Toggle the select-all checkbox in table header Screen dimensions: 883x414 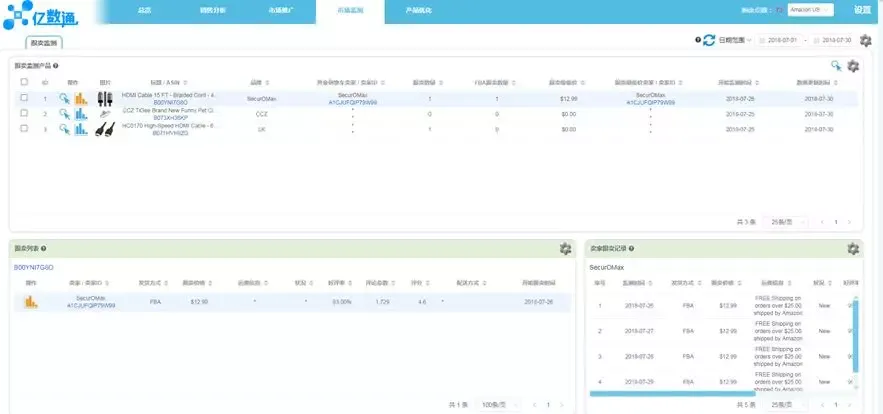24,82
